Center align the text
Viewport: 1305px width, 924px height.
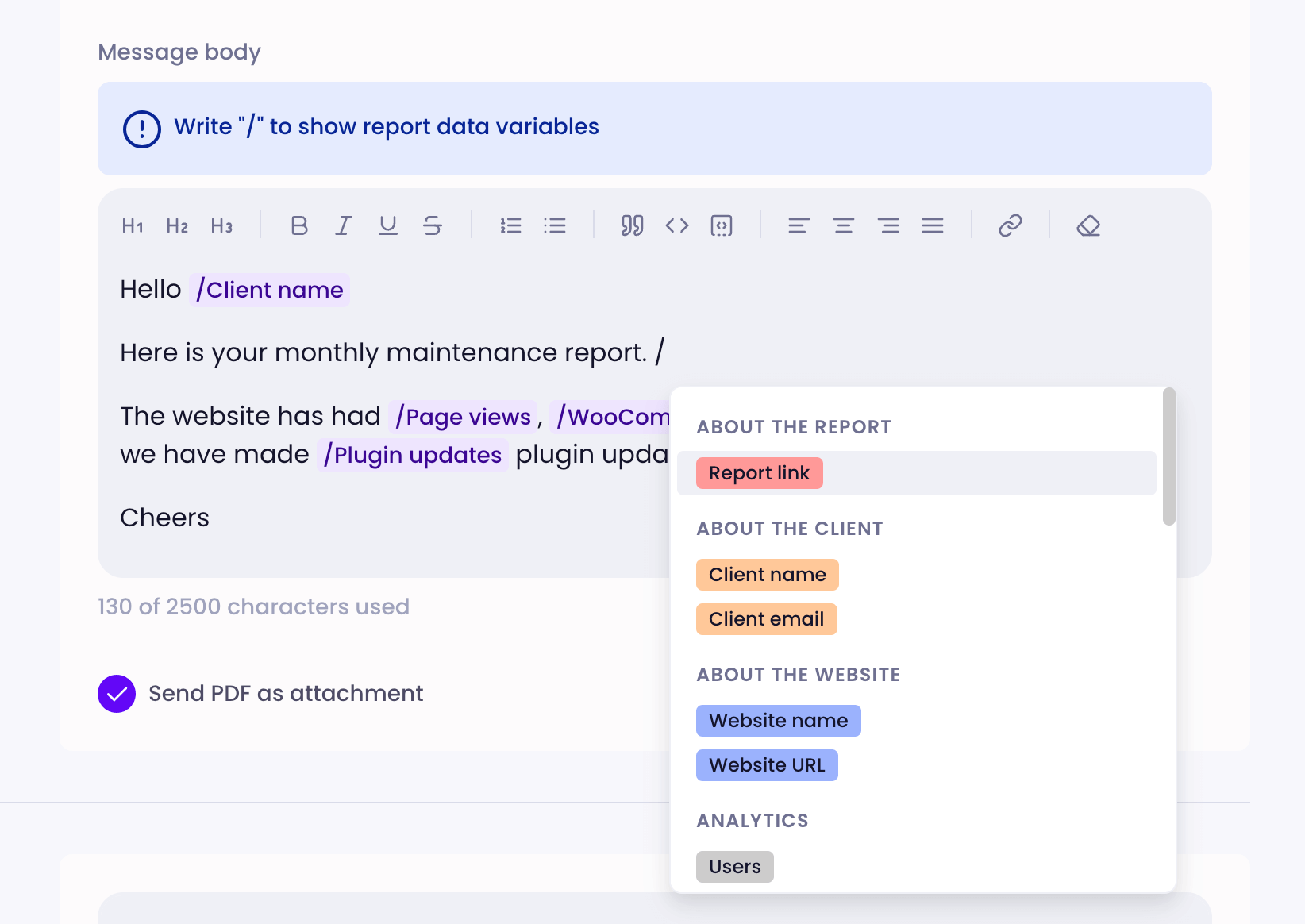843,225
